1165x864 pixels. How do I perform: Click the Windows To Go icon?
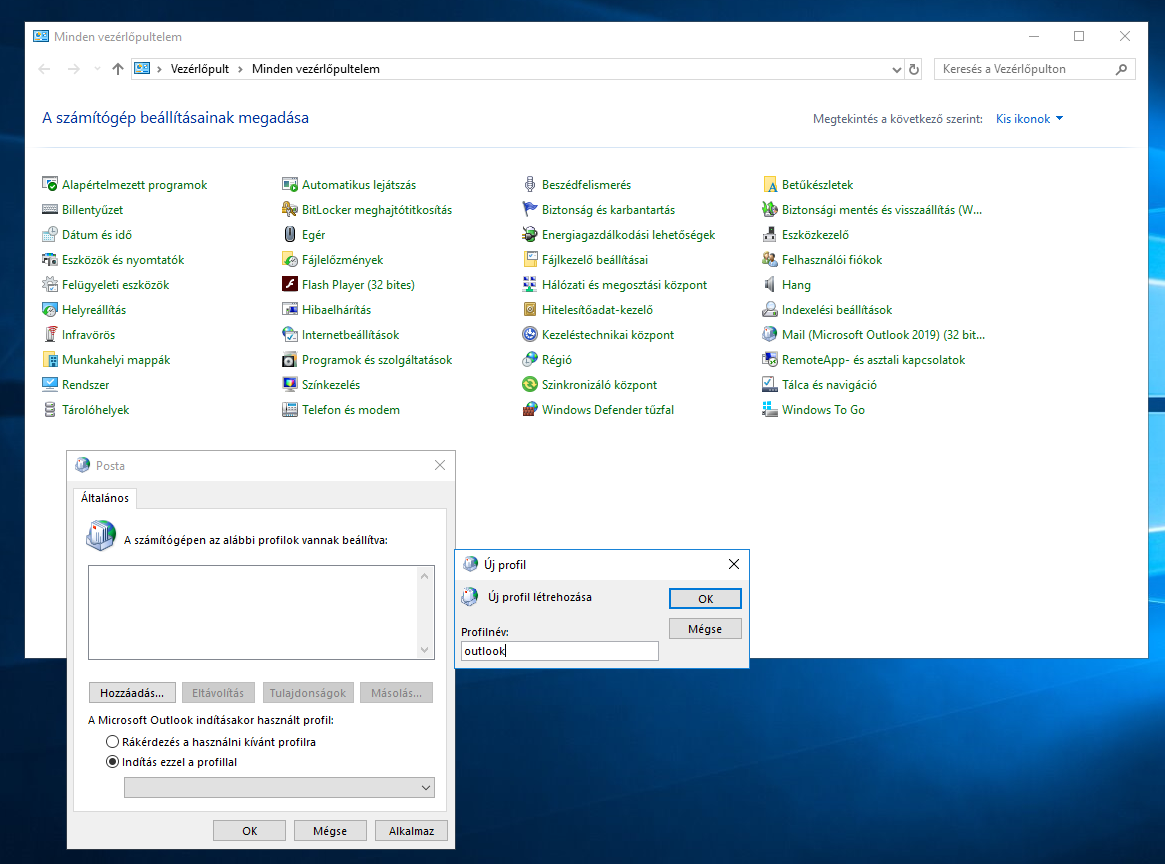point(770,410)
